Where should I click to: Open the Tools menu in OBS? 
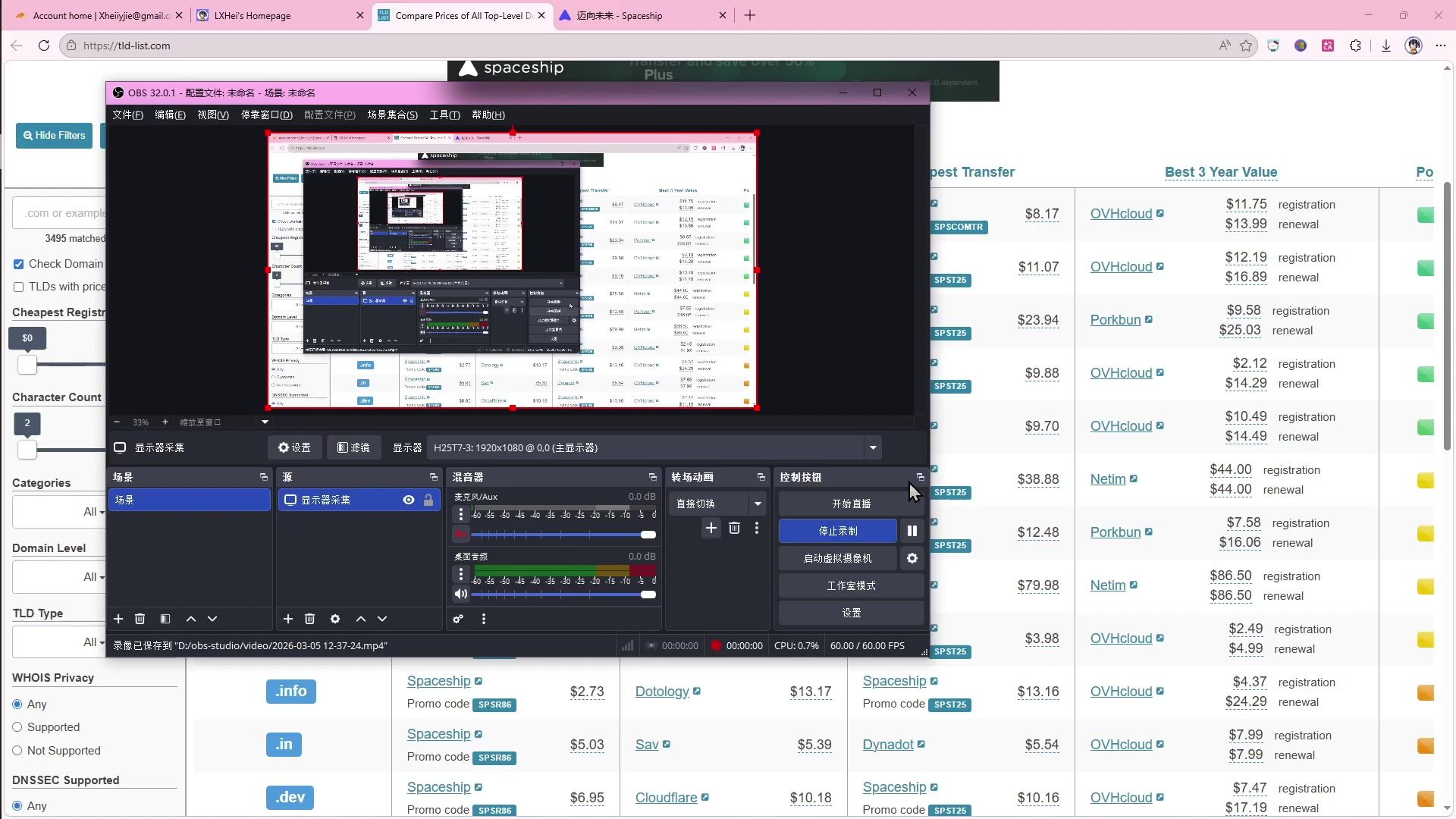coord(444,115)
